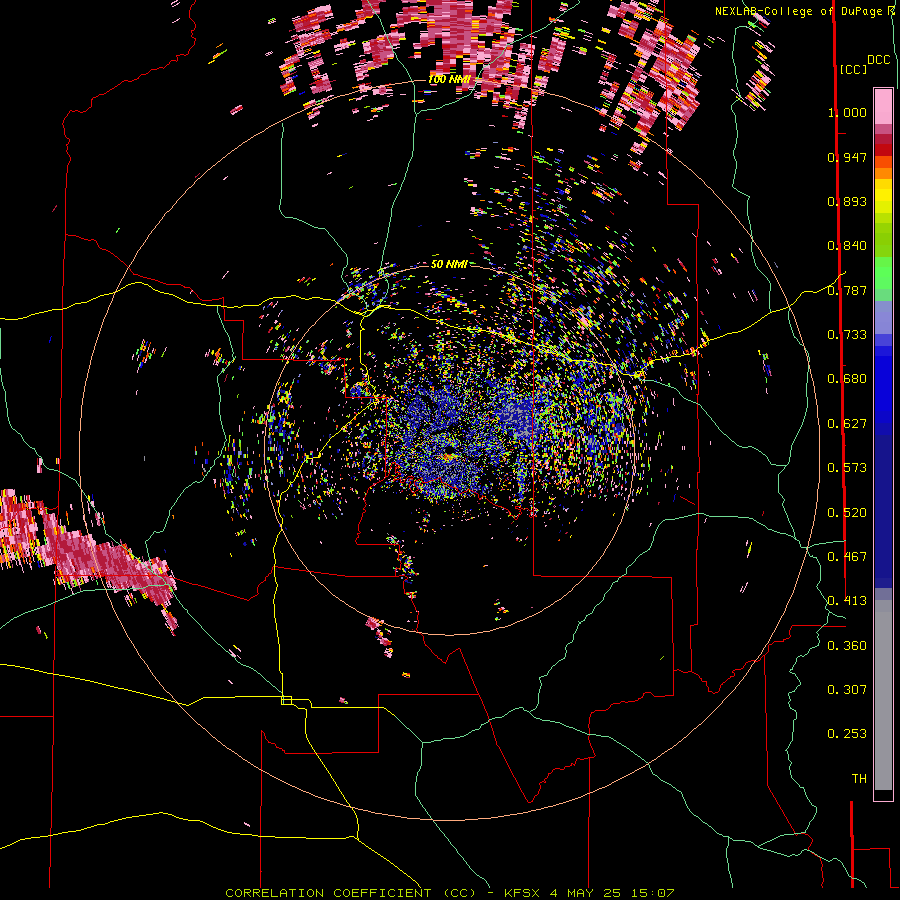Select the 0.680 scale value
Viewport: 900px width, 900px height.
(847, 379)
